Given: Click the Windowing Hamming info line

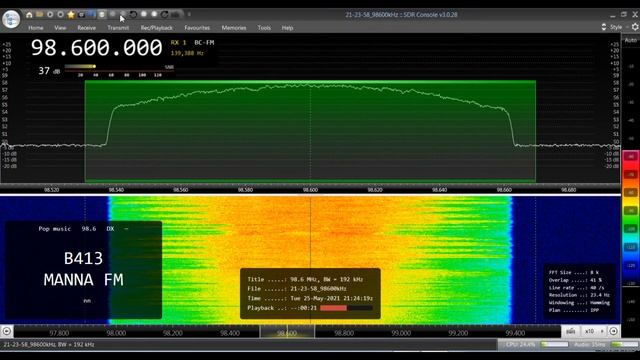Looking at the screenshot, I should (x=579, y=303).
